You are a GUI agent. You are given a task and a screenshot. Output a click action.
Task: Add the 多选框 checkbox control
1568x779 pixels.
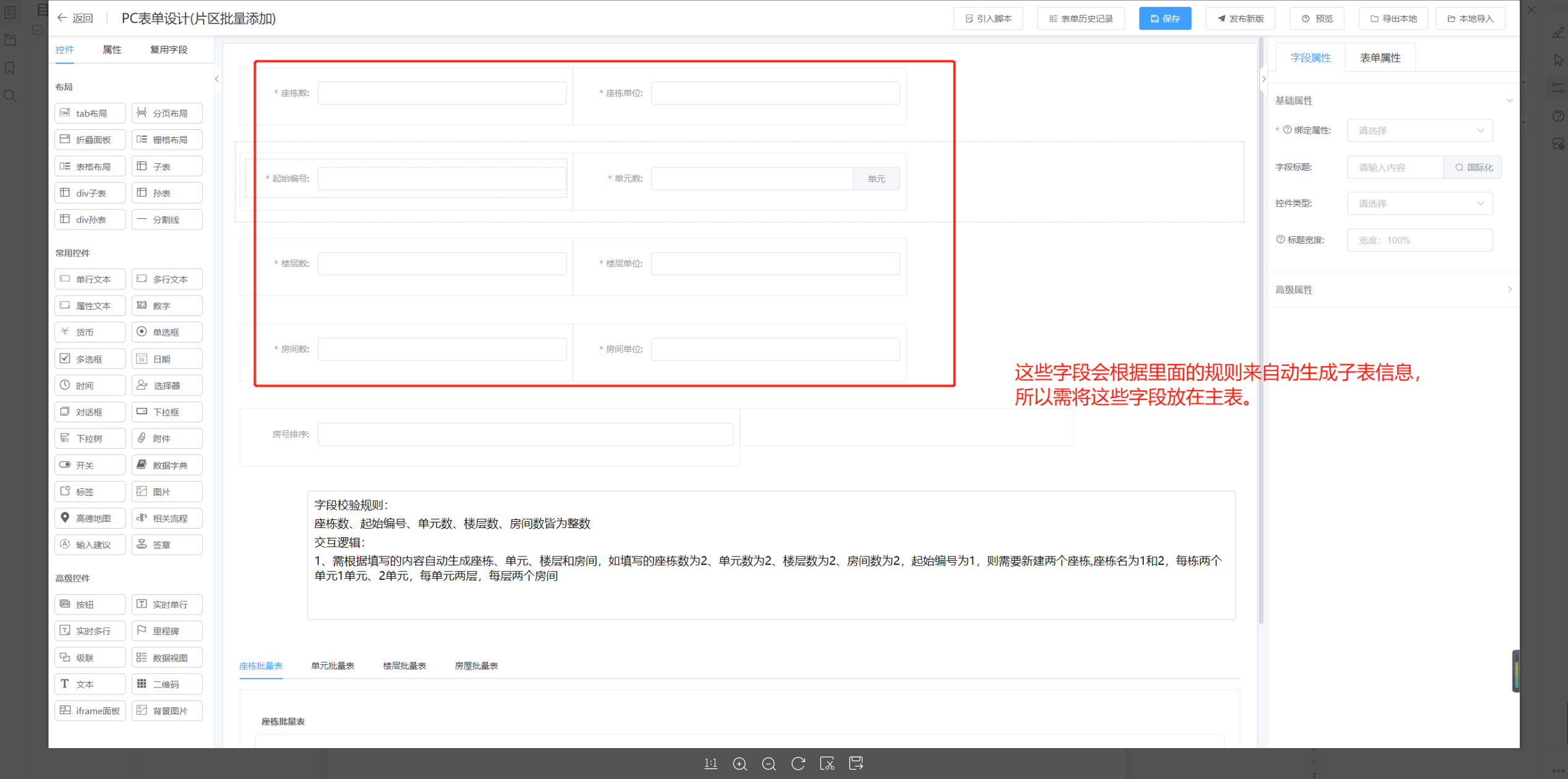coord(90,359)
